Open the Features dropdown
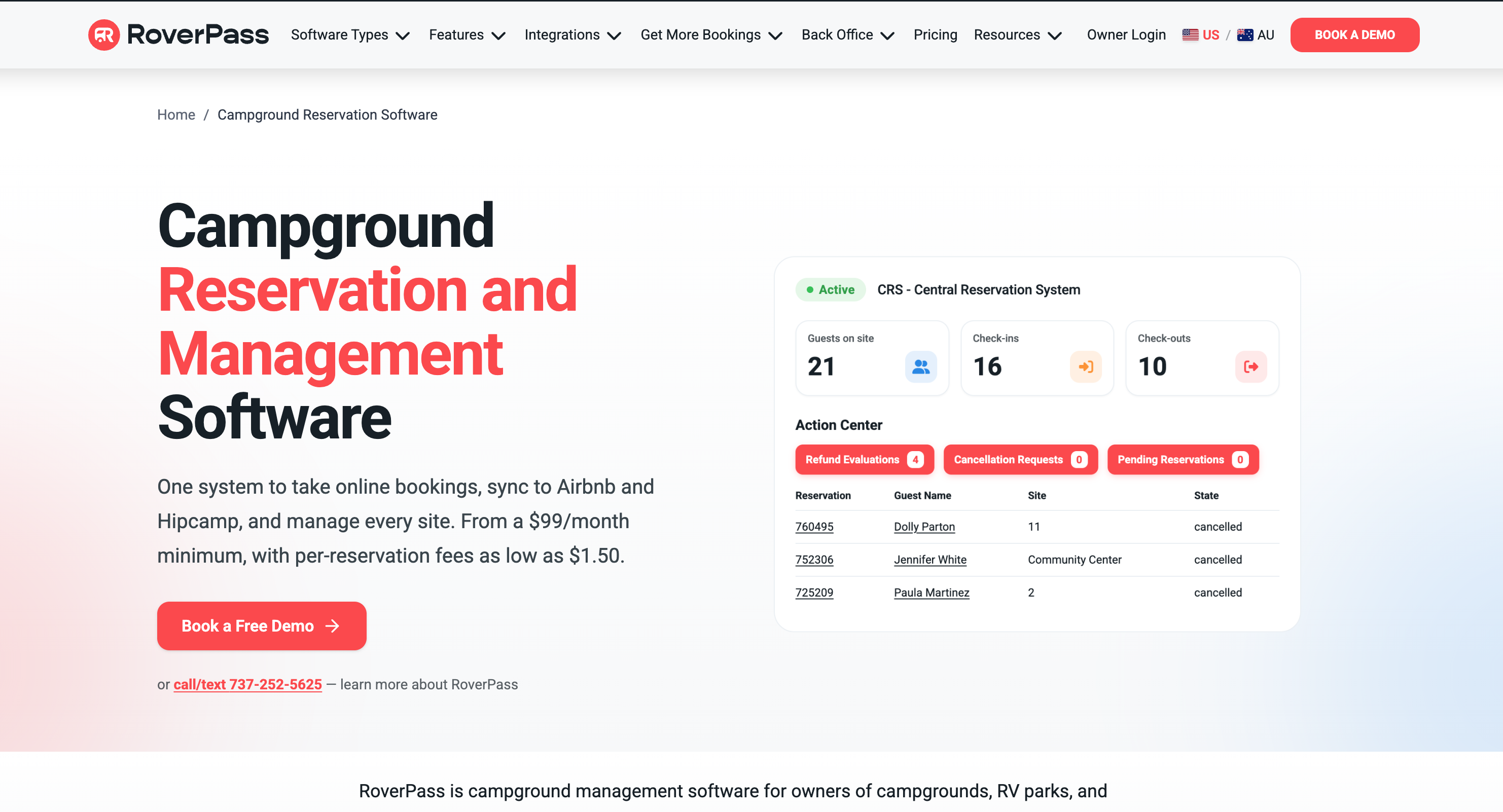1503x812 pixels. pos(468,35)
